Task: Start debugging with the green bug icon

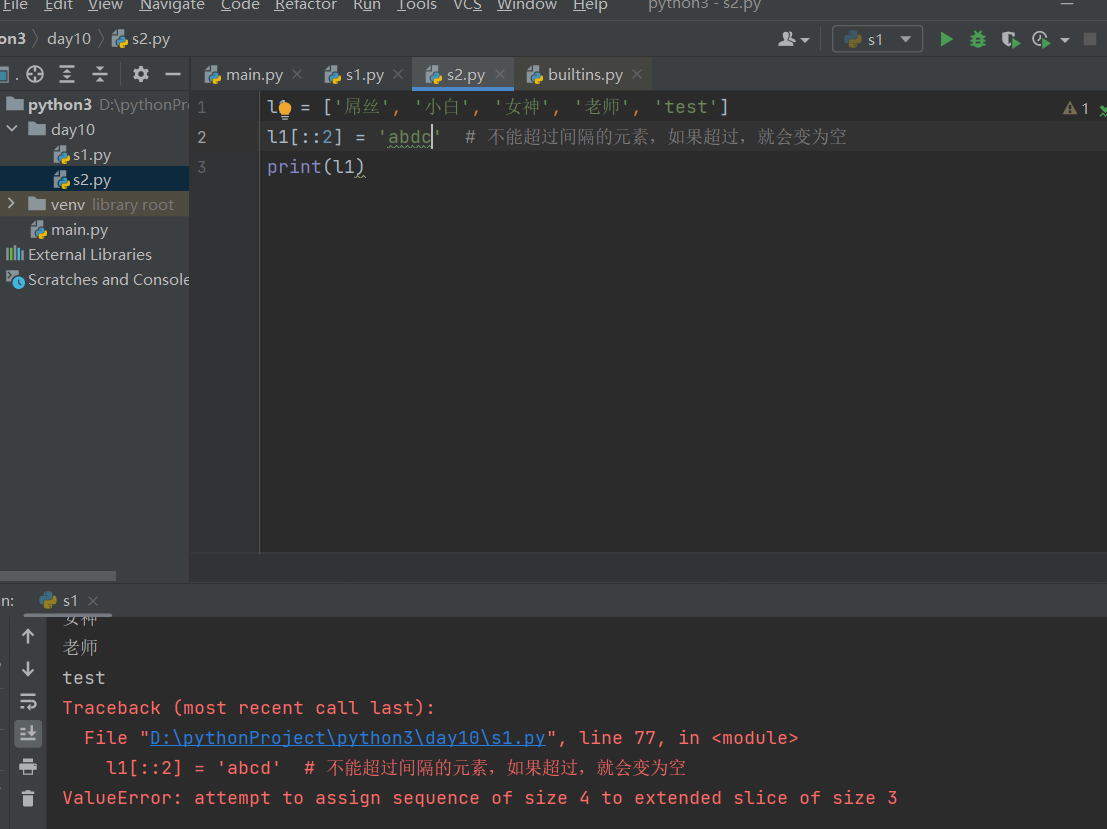Action: click(978, 39)
